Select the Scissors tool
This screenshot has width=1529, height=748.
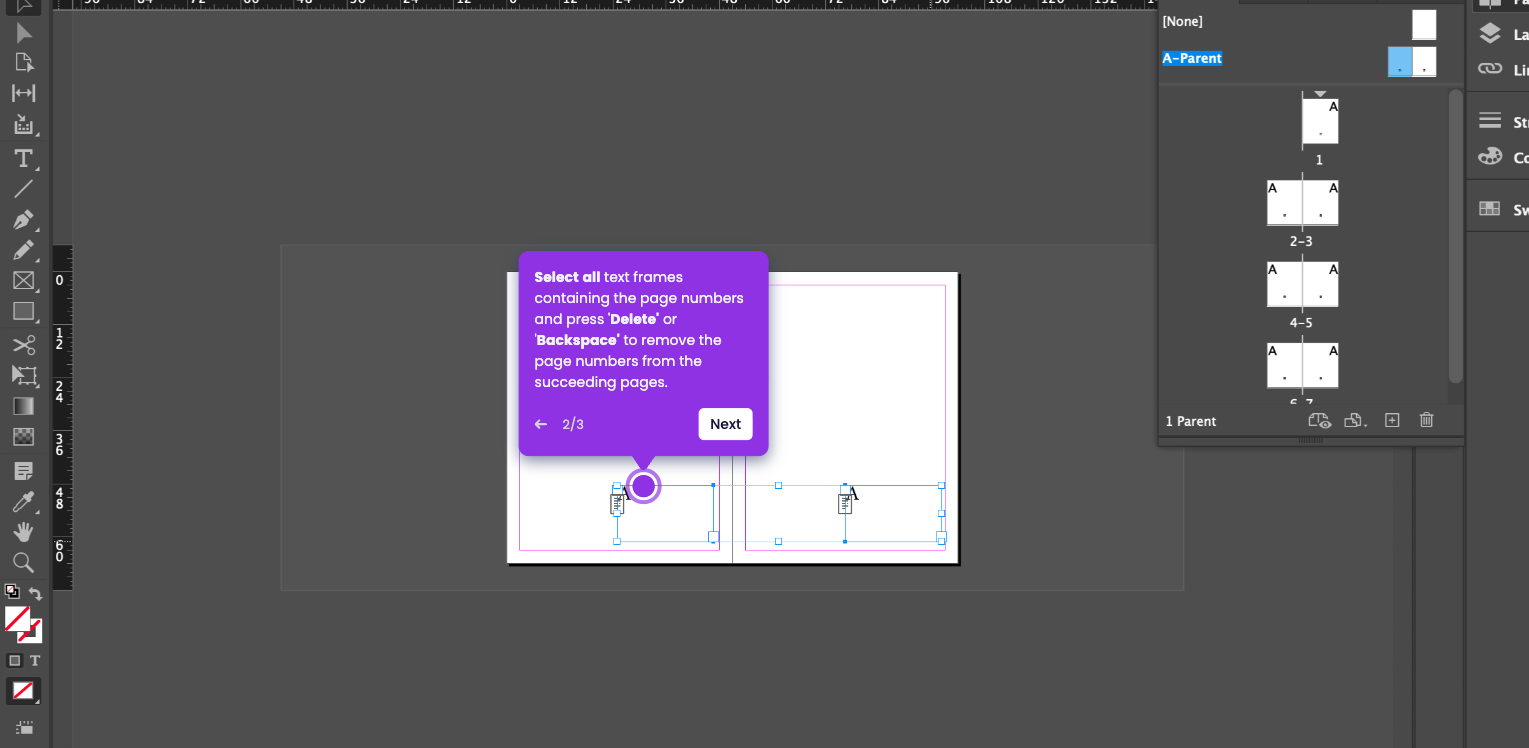(x=23, y=345)
